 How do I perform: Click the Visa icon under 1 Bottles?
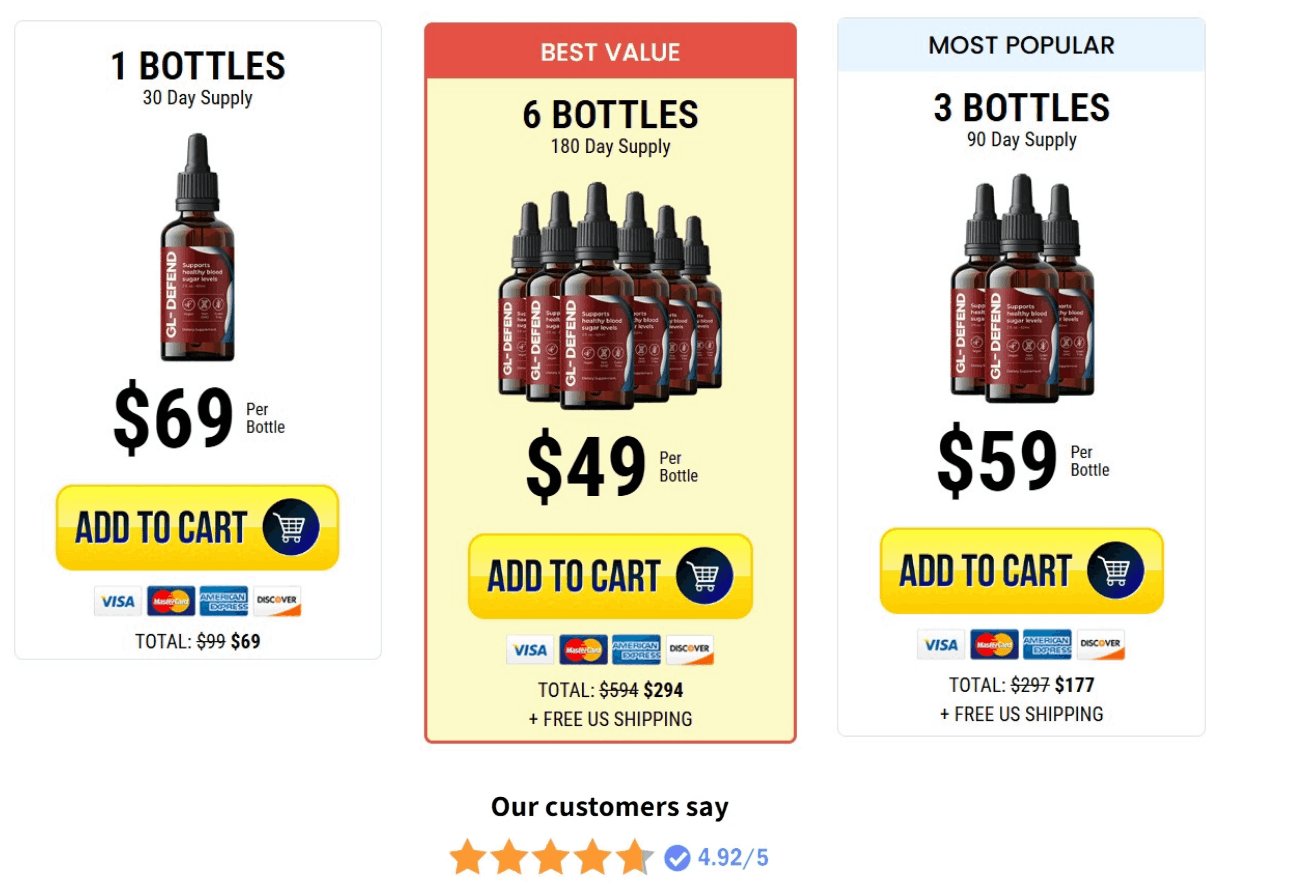(118, 601)
